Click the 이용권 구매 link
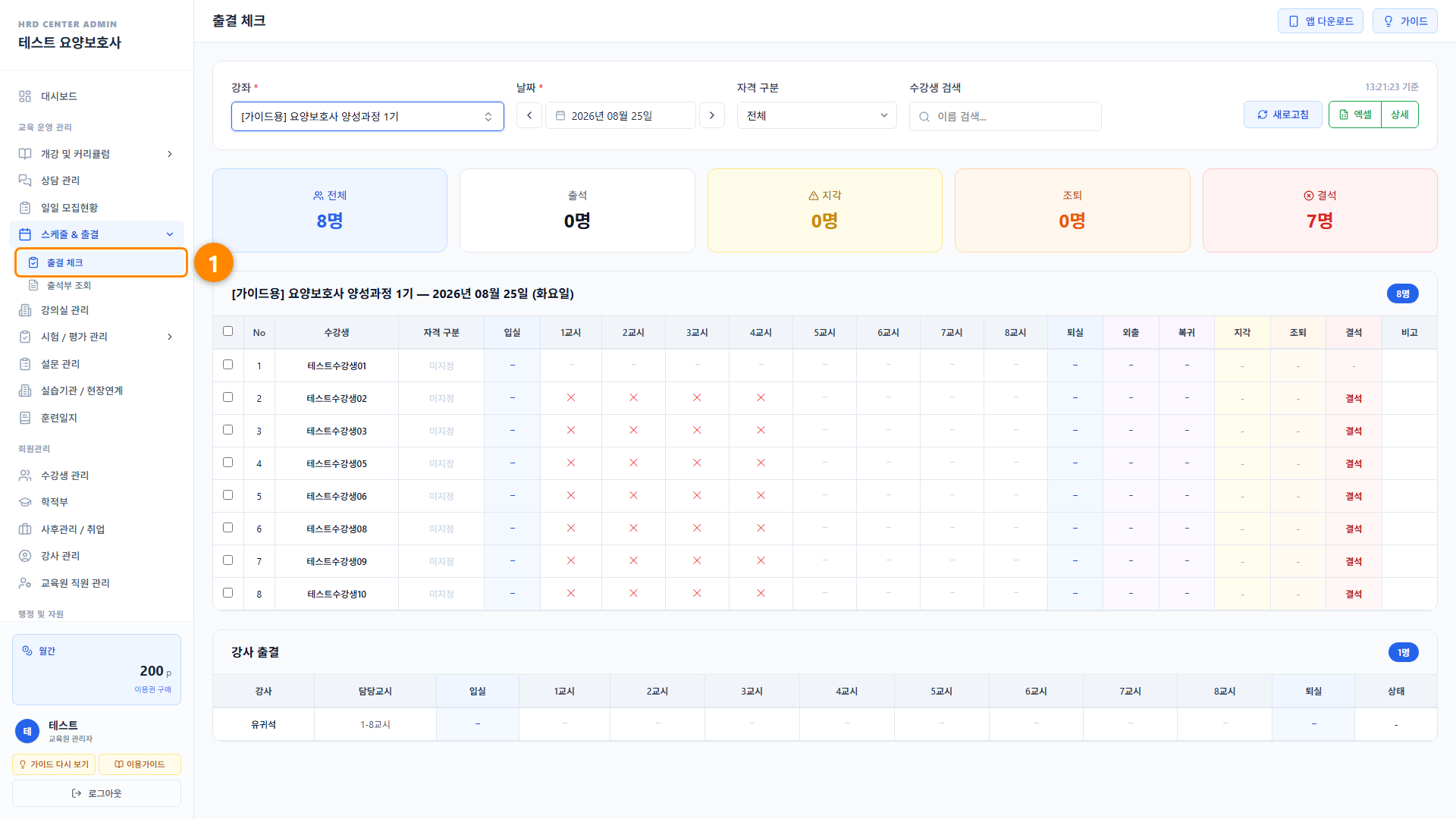 click(153, 689)
